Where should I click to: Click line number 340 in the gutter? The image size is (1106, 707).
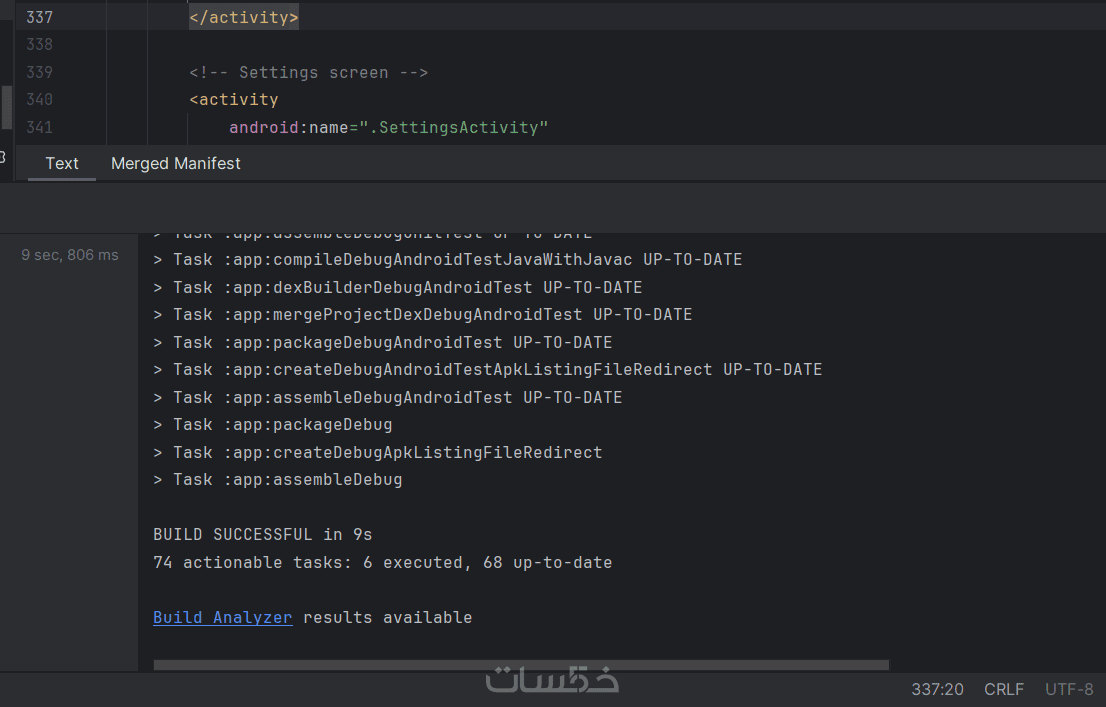point(40,100)
